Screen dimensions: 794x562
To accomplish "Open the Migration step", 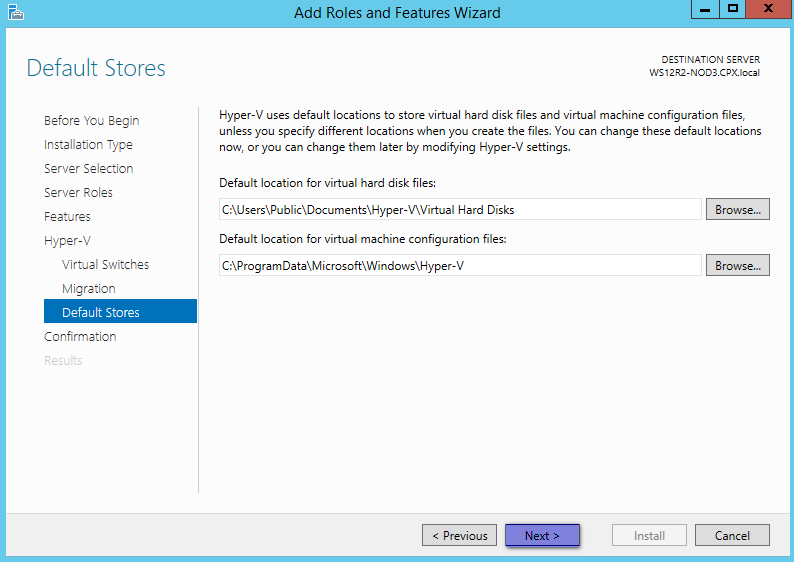I will 89,289.
